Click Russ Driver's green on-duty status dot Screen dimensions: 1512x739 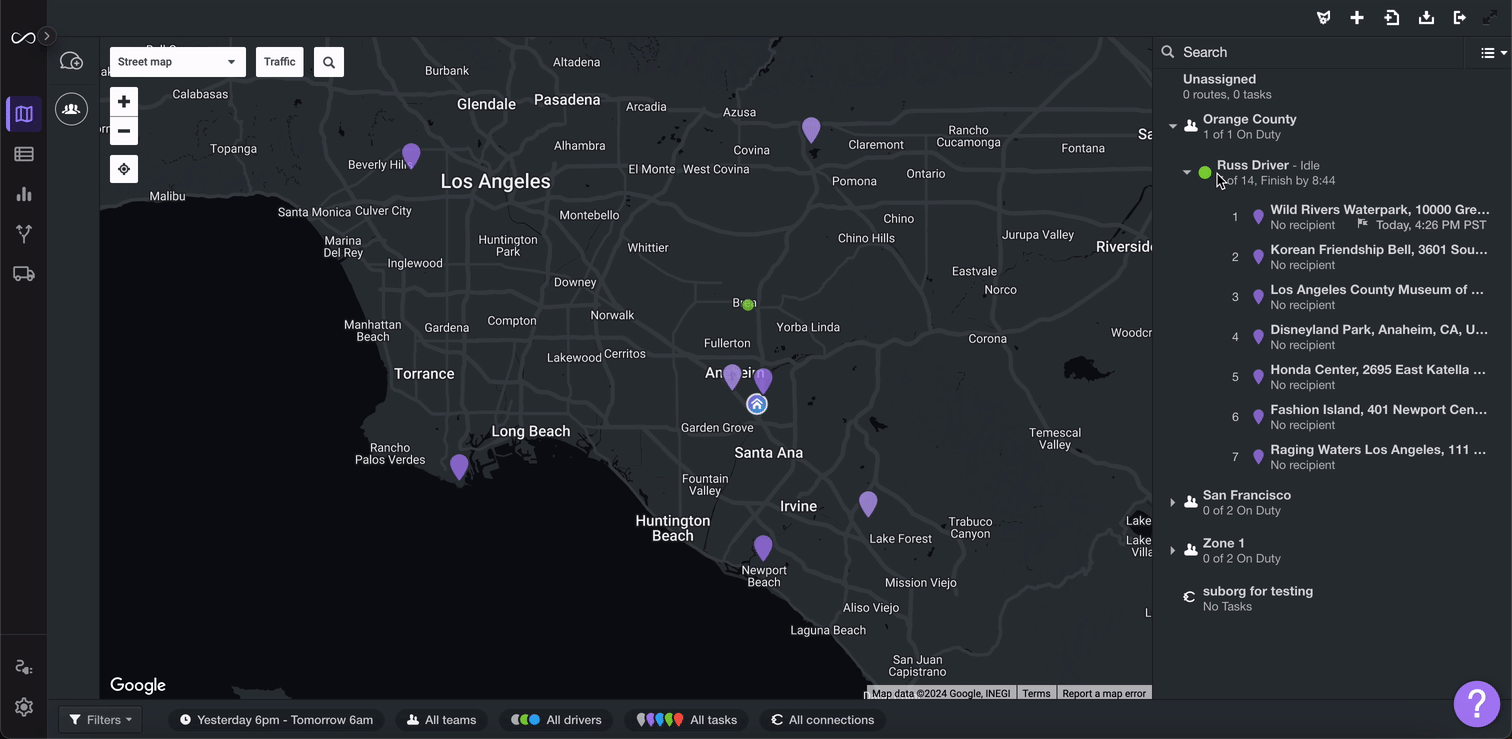[1205, 173]
